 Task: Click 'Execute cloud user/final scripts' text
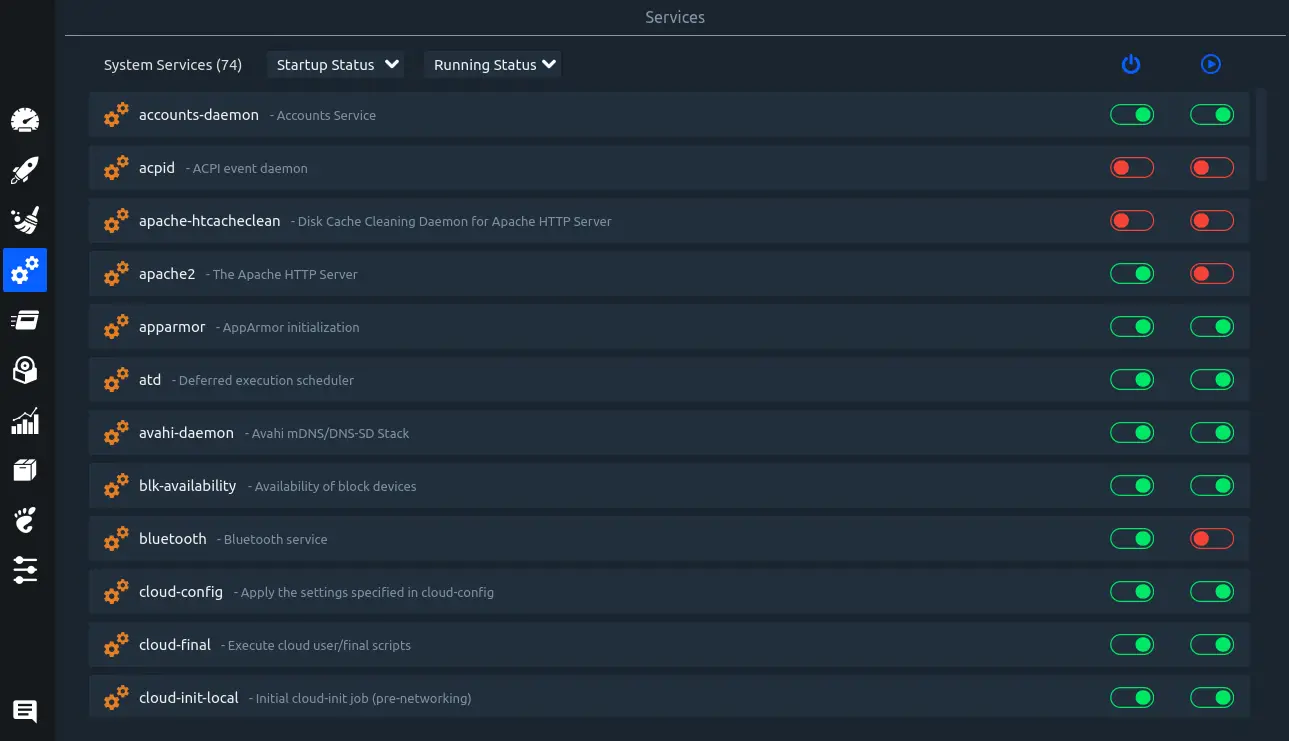pyautogui.click(x=319, y=645)
